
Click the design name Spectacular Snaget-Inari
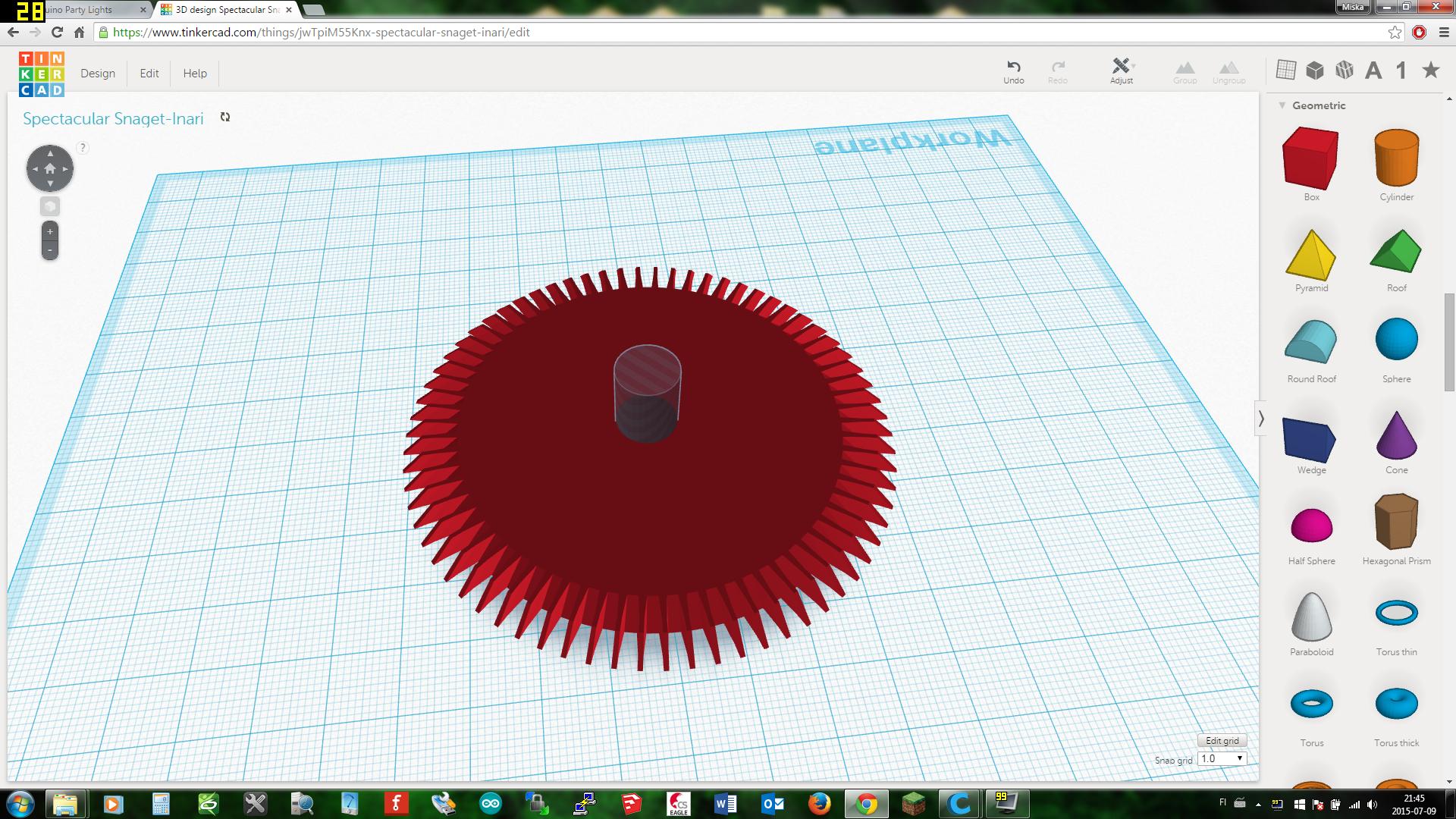(113, 118)
